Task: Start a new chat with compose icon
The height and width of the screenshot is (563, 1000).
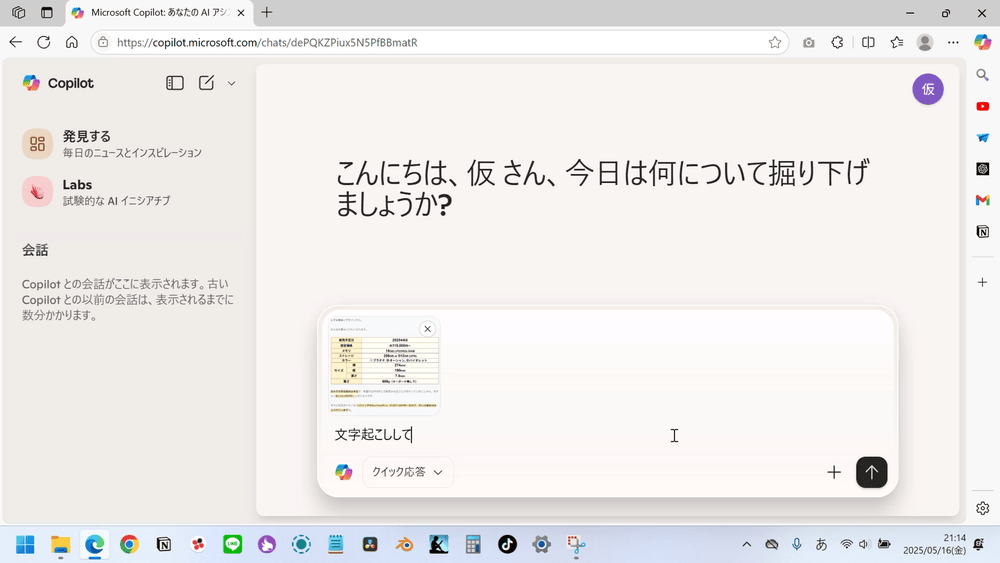Action: coord(206,83)
